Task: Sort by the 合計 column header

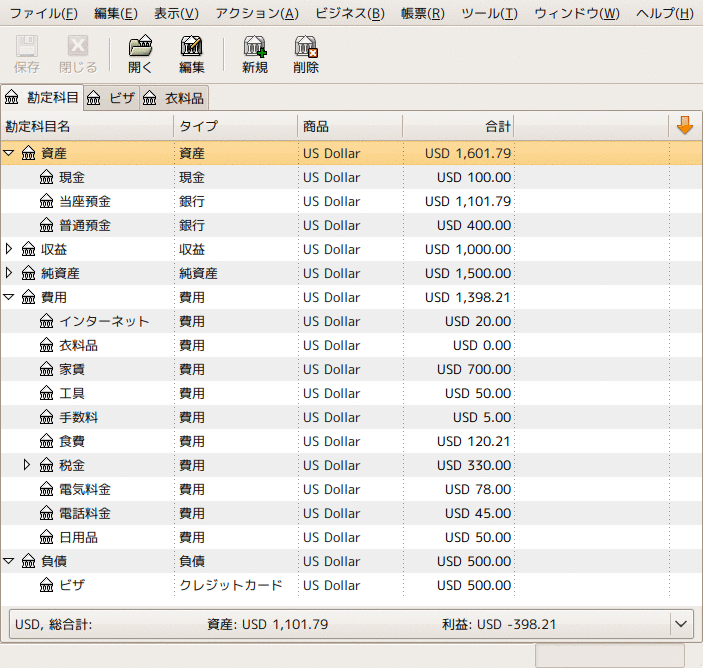Action: (457, 127)
